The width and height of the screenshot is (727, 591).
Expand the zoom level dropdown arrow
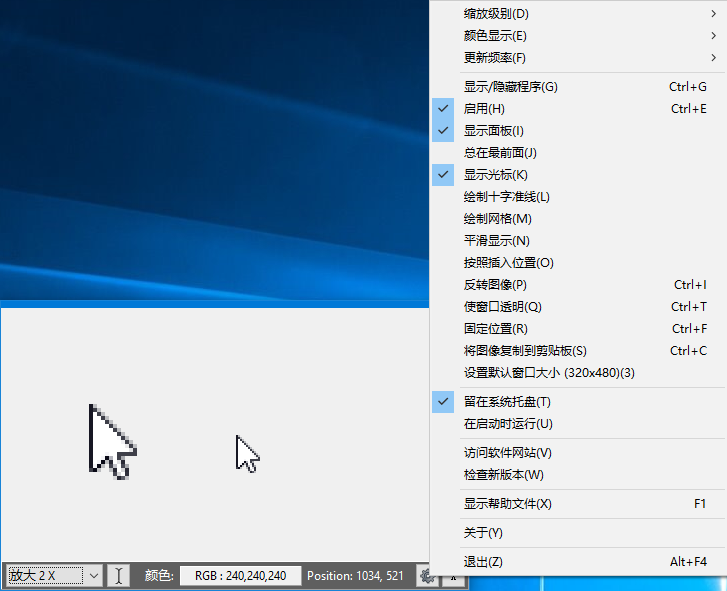(94, 576)
